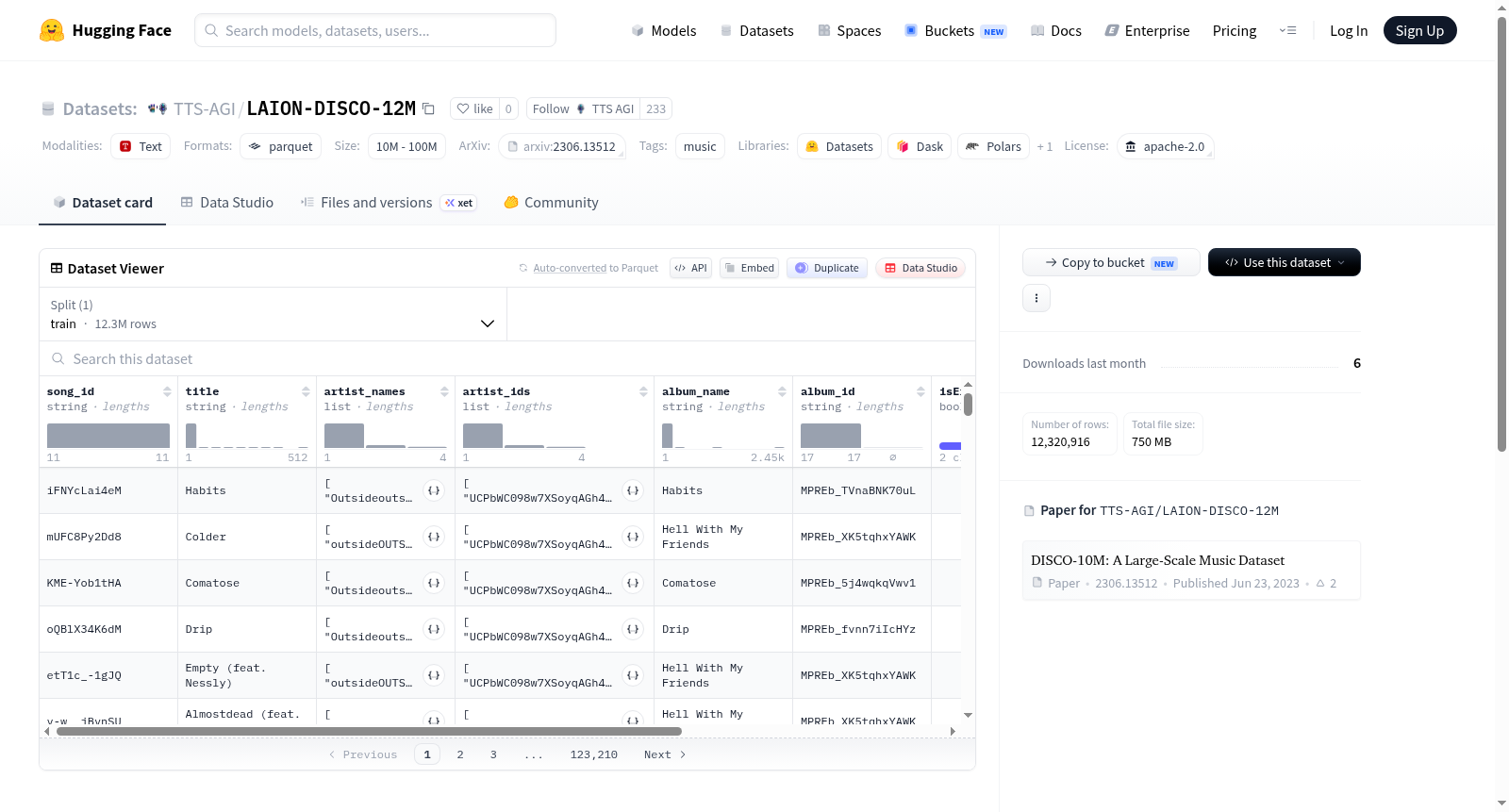Click the table's vertical scrollbar thumb
1509x812 pixels.
click(968, 405)
